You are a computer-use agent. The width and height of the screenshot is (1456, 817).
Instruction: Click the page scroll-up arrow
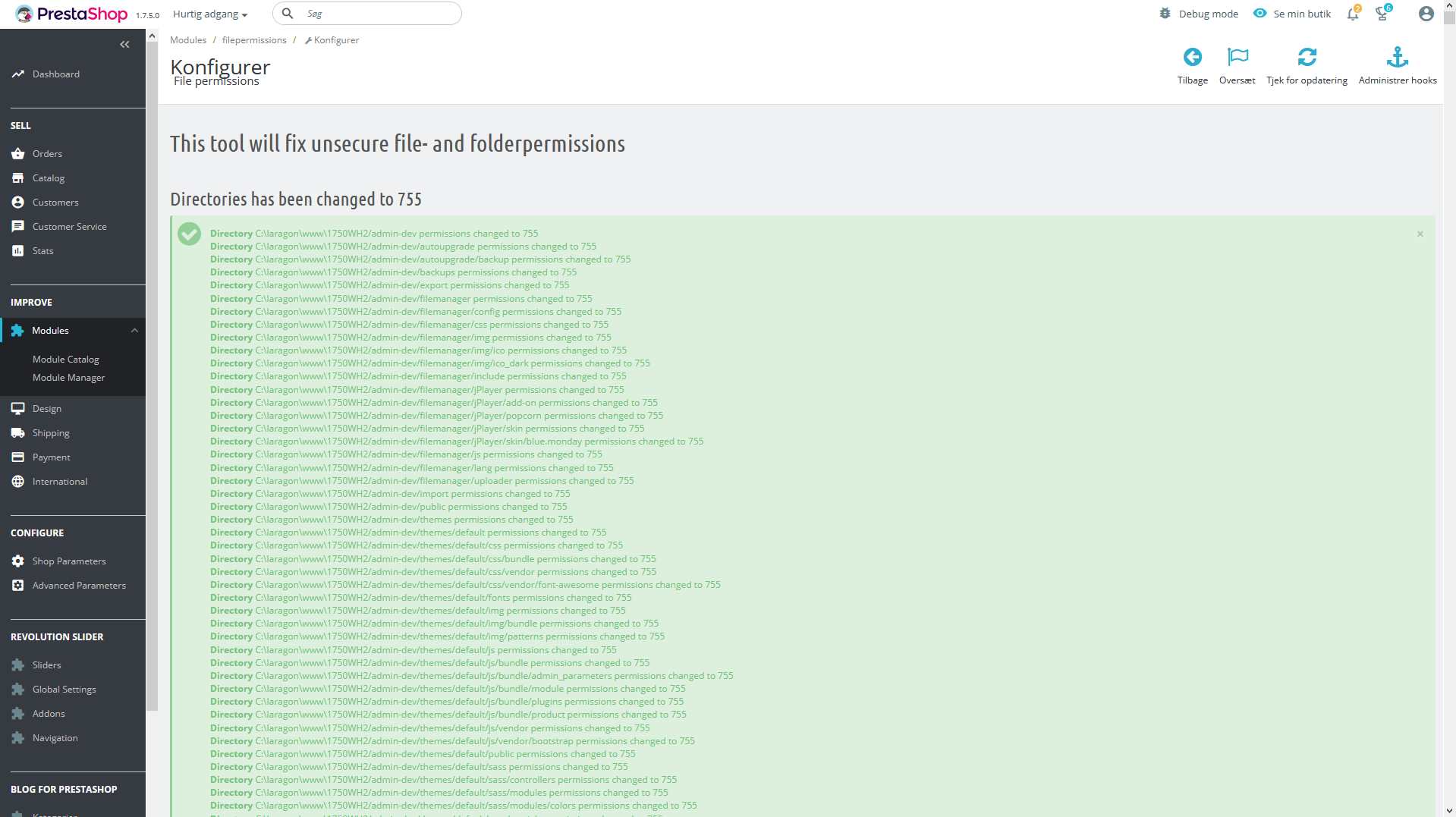point(1449,6)
